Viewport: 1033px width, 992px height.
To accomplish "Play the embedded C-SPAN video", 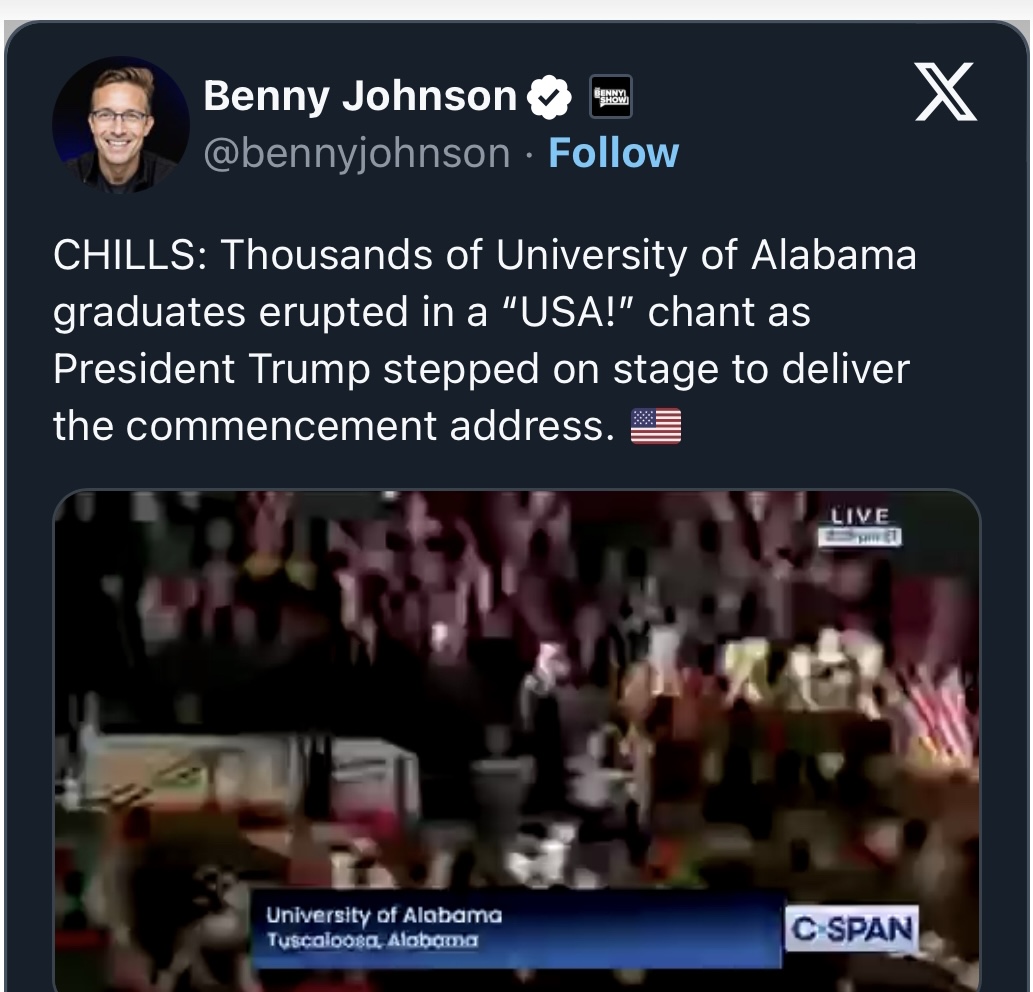I will pyautogui.click(x=516, y=741).
